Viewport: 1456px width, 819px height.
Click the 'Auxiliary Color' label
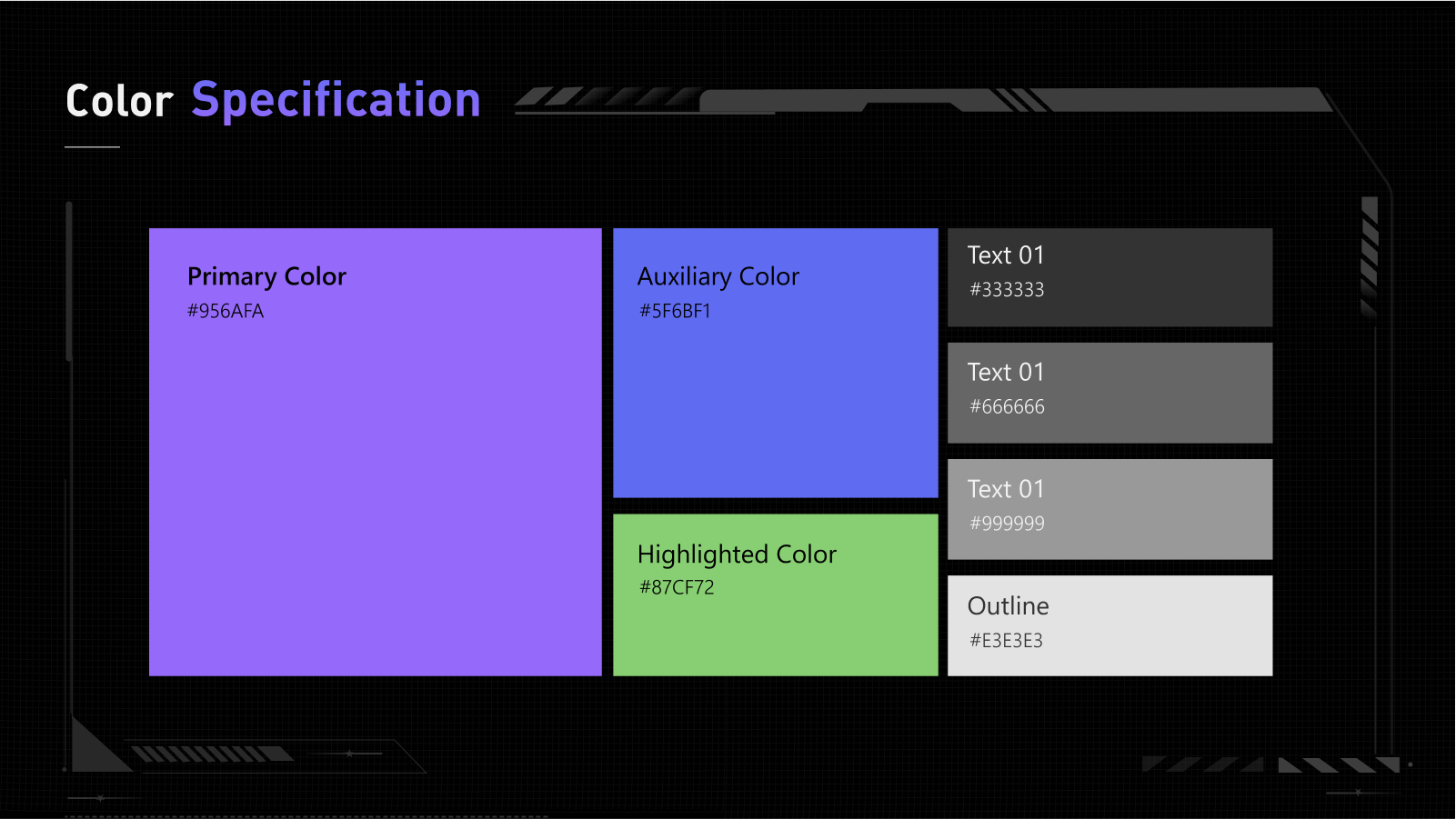(x=718, y=276)
